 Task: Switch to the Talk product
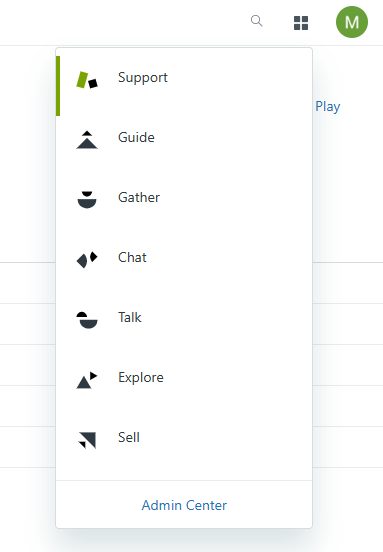pos(184,326)
